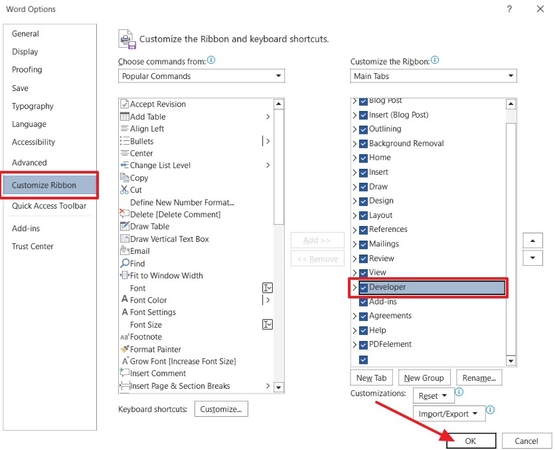Click the info icon next to Reset
The width and height of the screenshot is (555, 450).
pyautogui.click(x=459, y=392)
